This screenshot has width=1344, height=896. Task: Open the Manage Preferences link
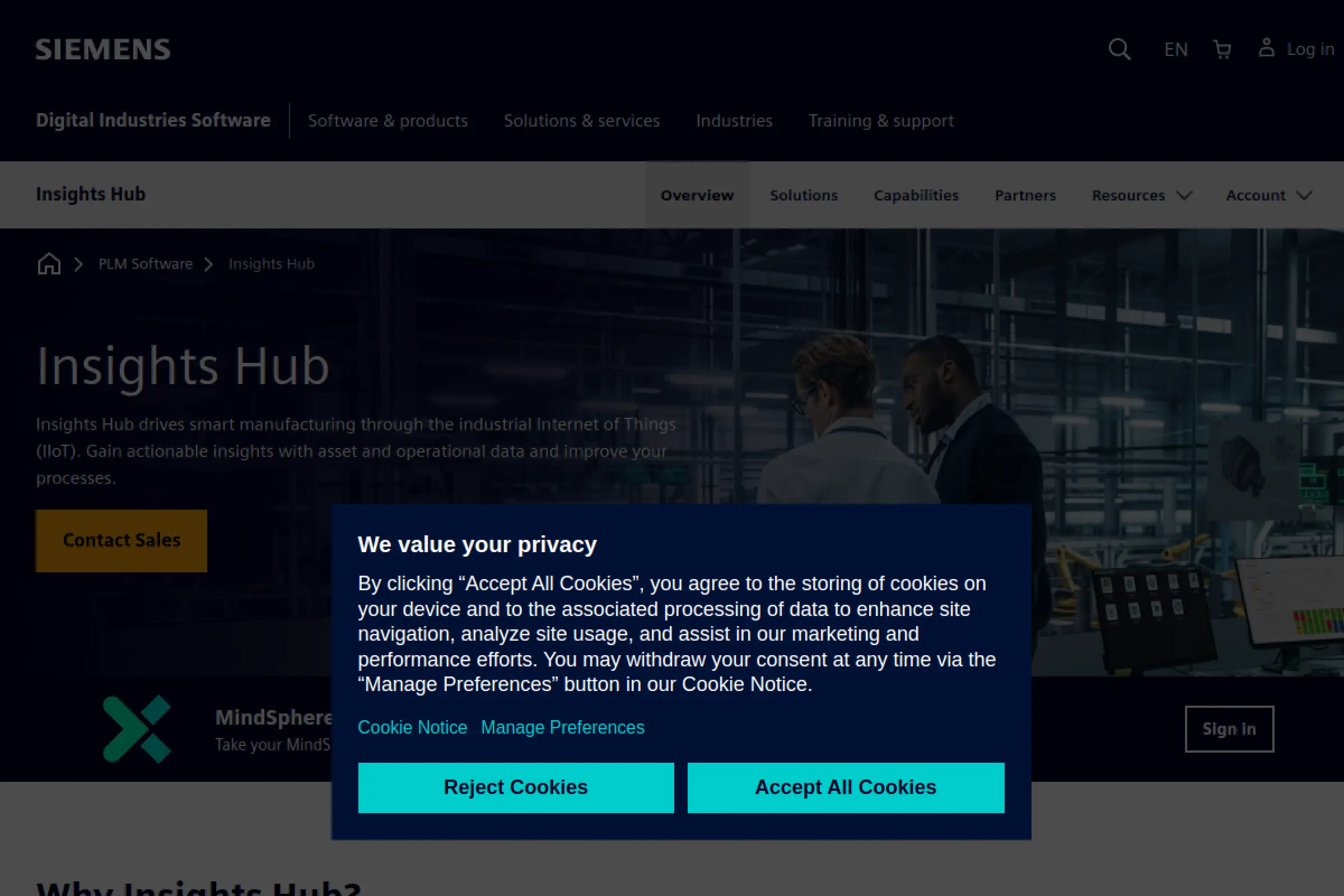click(562, 727)
